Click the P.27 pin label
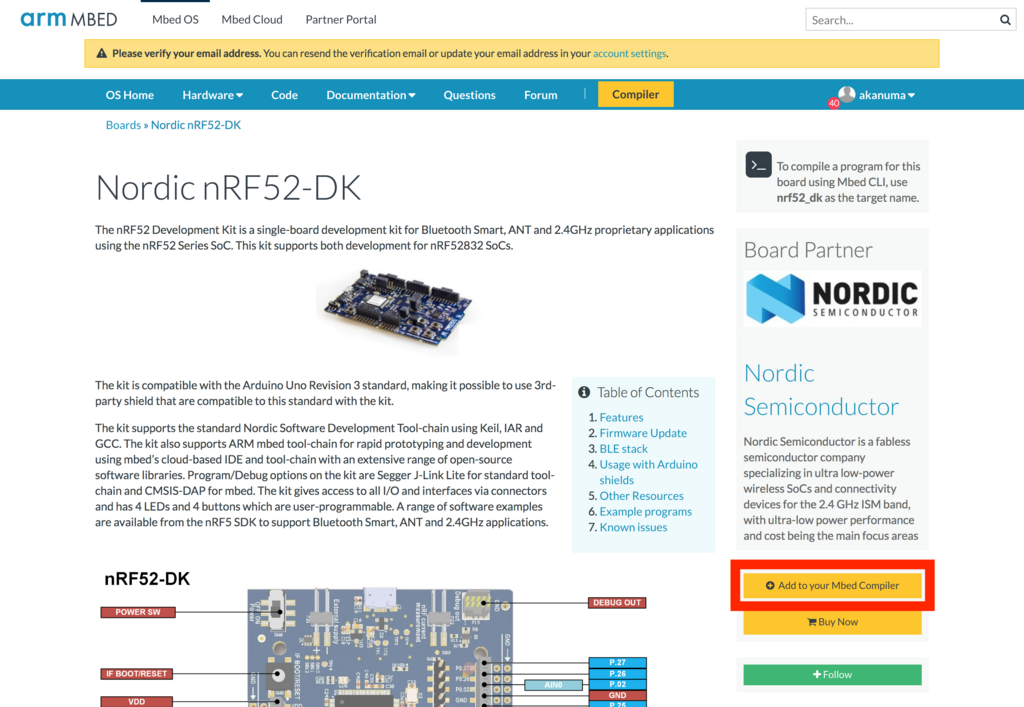1024x707 pixels. coord(617,663)
